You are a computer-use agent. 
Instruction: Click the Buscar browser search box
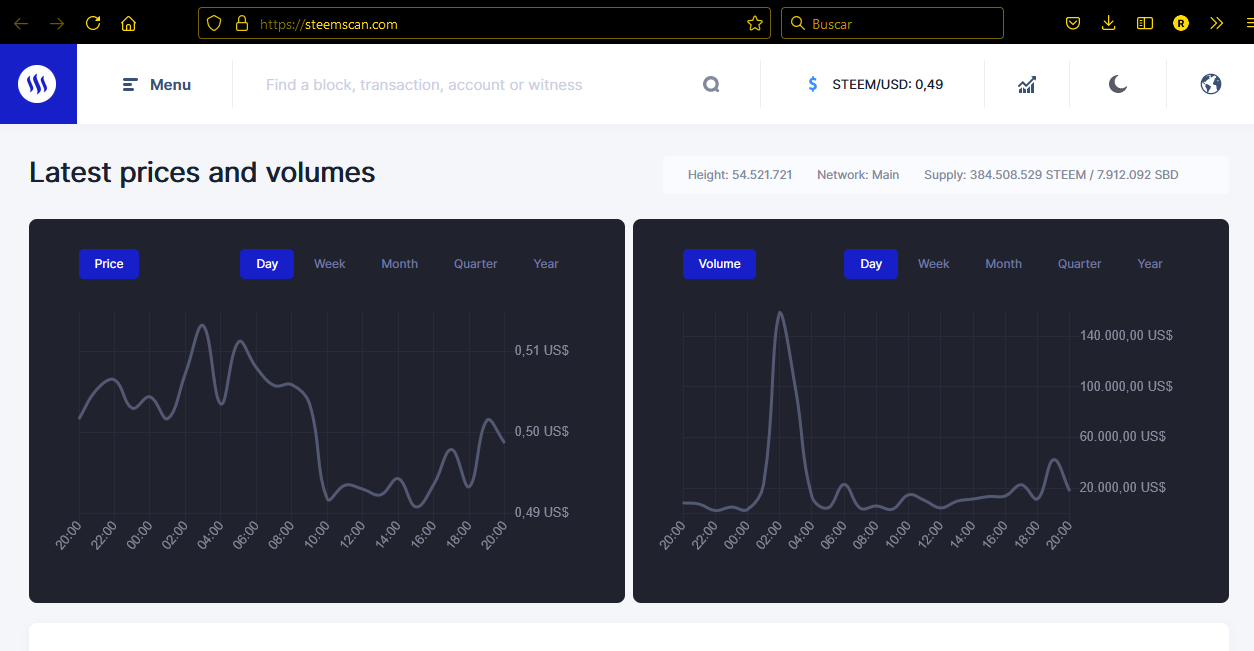(892, 23)
